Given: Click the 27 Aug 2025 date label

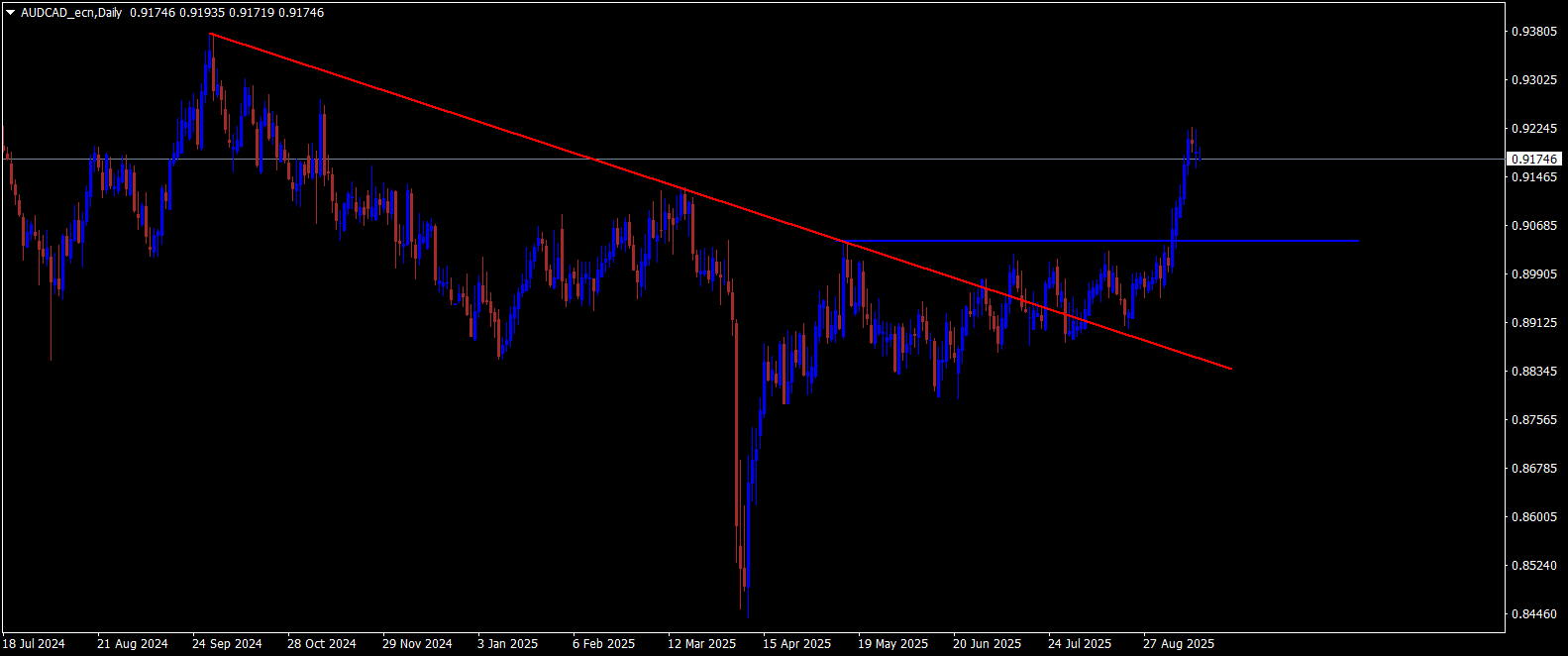Looking at the screenshot, I should [x=1179, y=644].
